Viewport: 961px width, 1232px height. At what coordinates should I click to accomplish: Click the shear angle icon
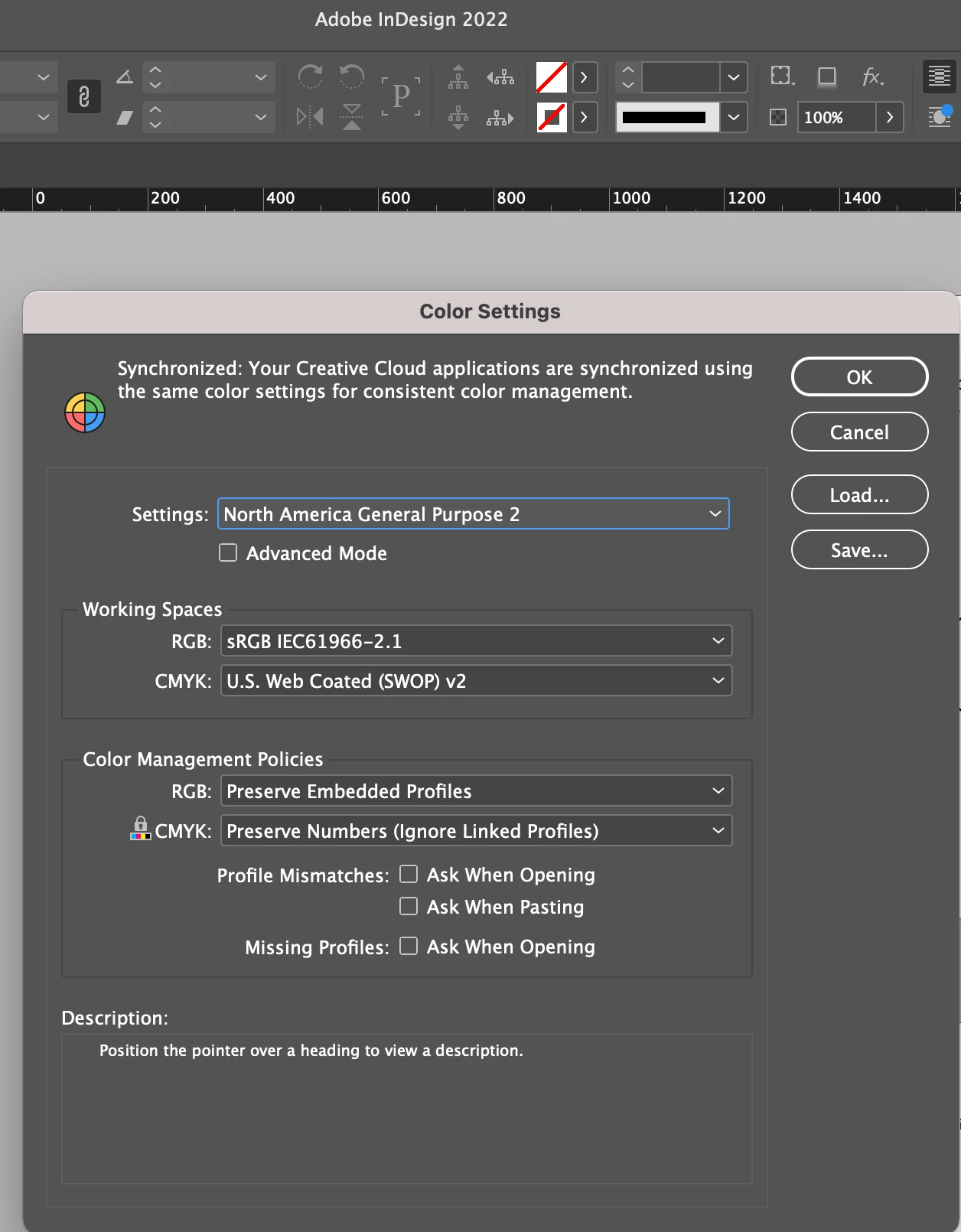(125, 117)
